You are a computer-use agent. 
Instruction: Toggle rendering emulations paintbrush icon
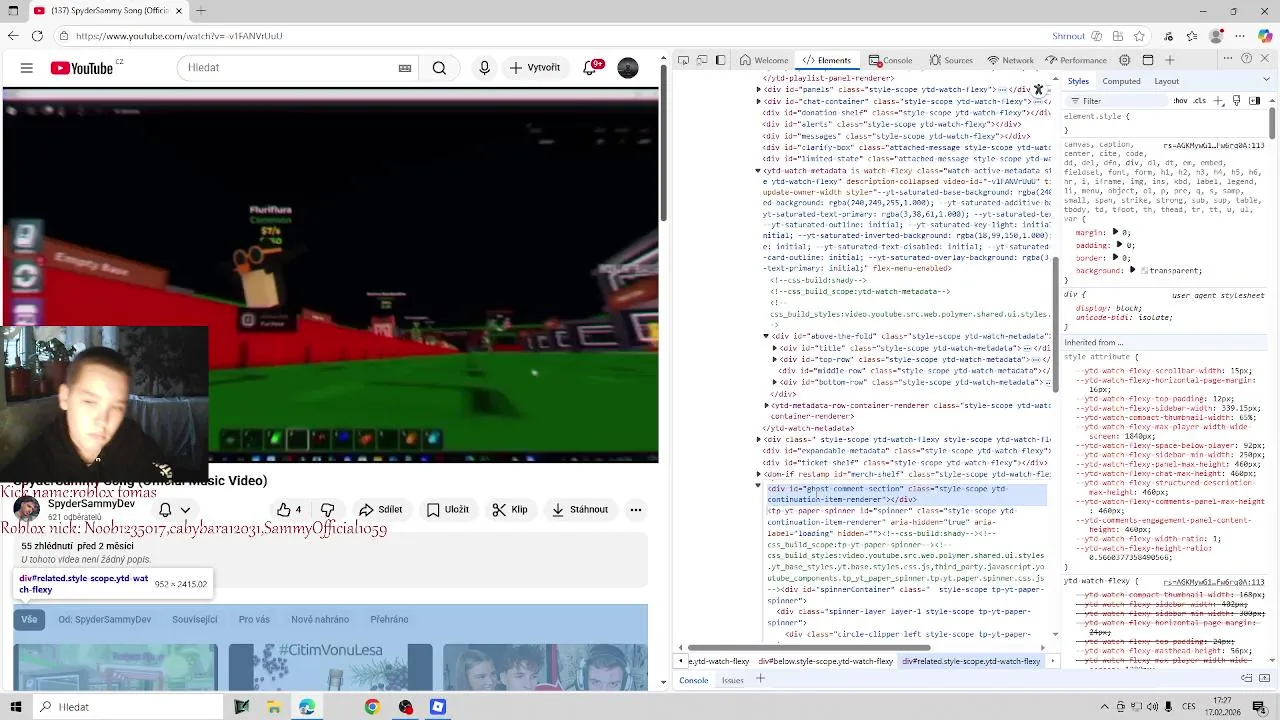[x=1237, y=101]
